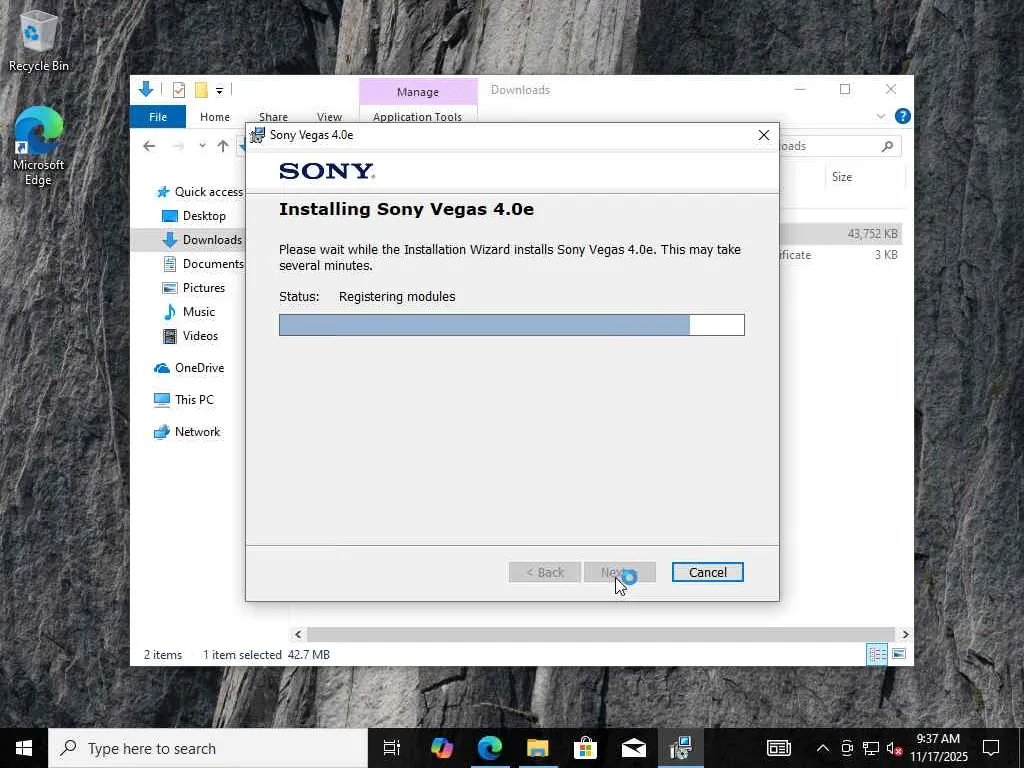The height and width of the screenshot is (768, 1024).
Task: Click the taskbar search box
Action: tap(208, 748)
